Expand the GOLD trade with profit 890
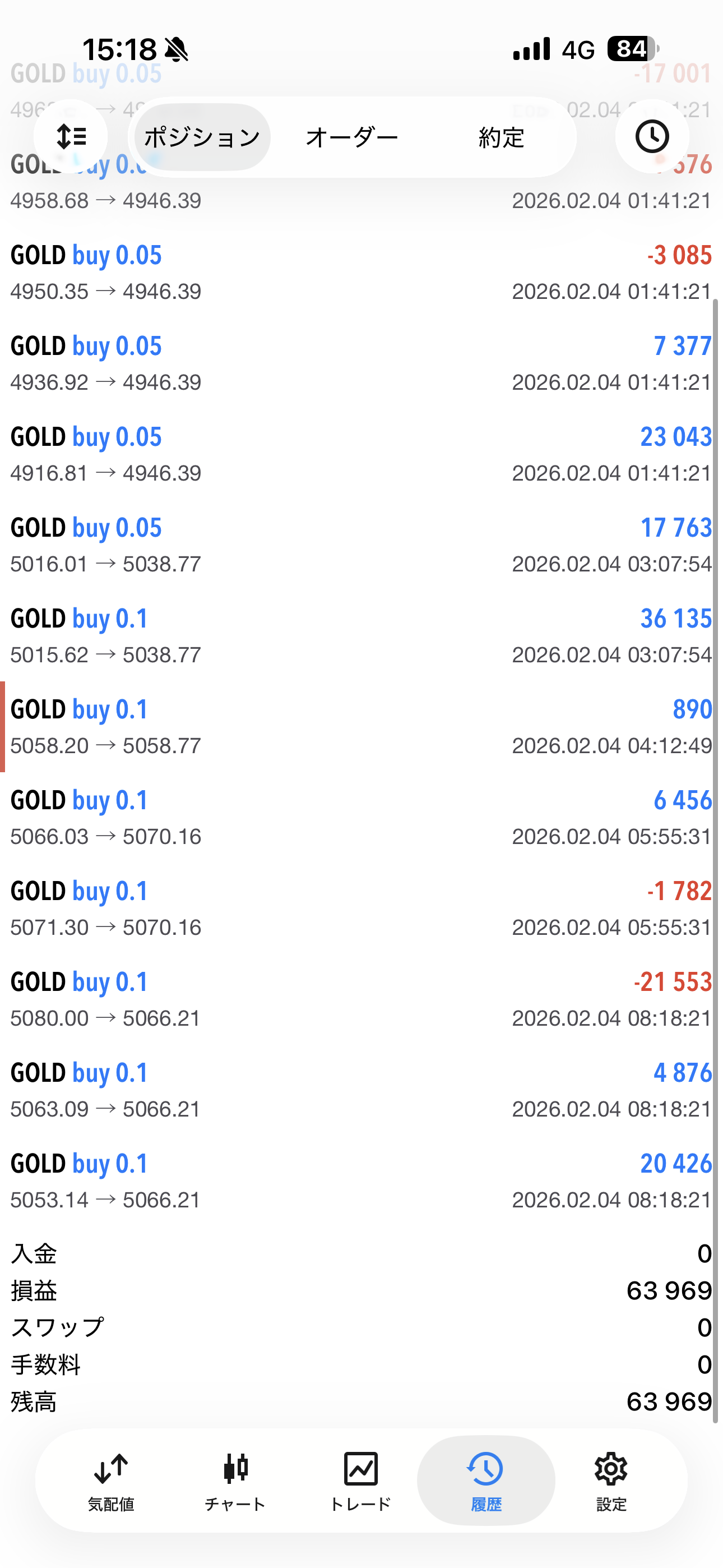Viewport: 723px width, 1568px height. pos(361,727)
